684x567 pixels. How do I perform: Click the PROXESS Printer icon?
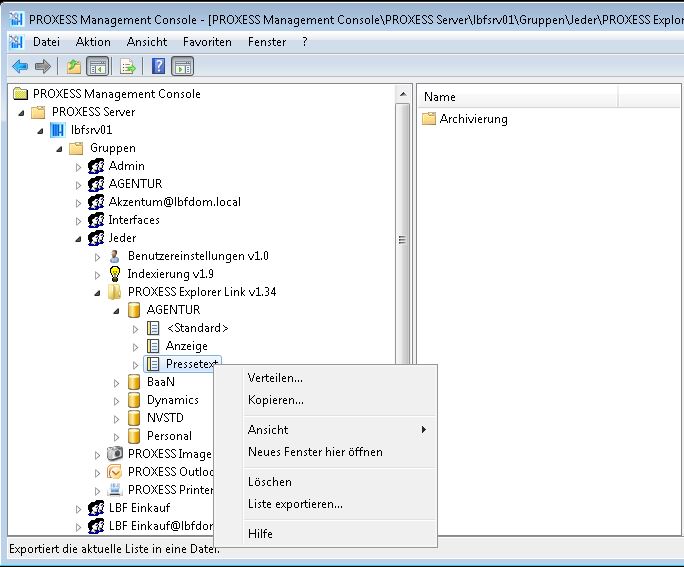[115, 490]
